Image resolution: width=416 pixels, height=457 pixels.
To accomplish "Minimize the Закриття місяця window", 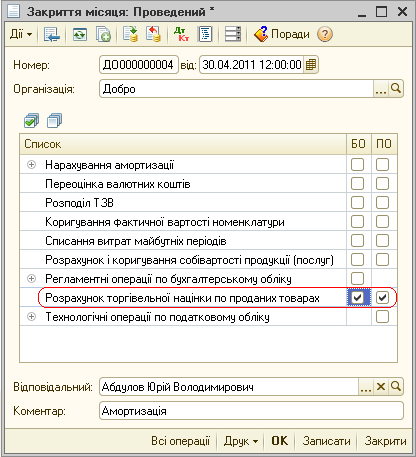I will tap(362, 13).
